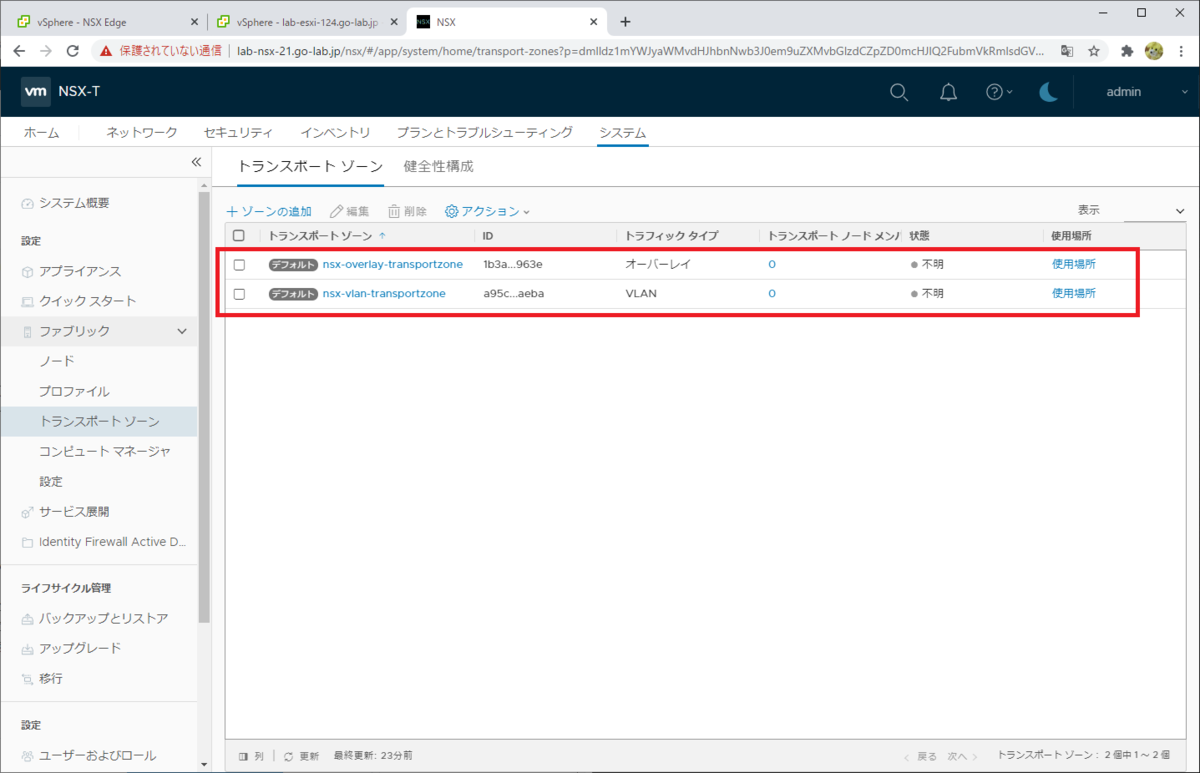This screenshot has height=773, width=1200.
Task: Open Chrome three-dot menu
Action: 1181,50
